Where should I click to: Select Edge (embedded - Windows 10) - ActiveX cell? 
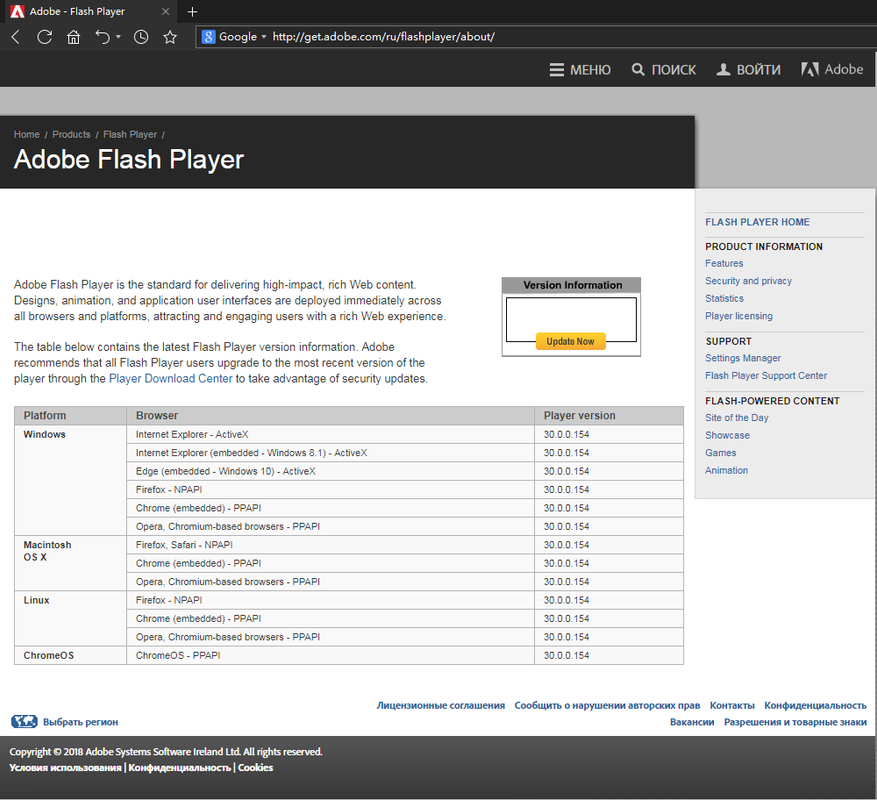(331, 472)
